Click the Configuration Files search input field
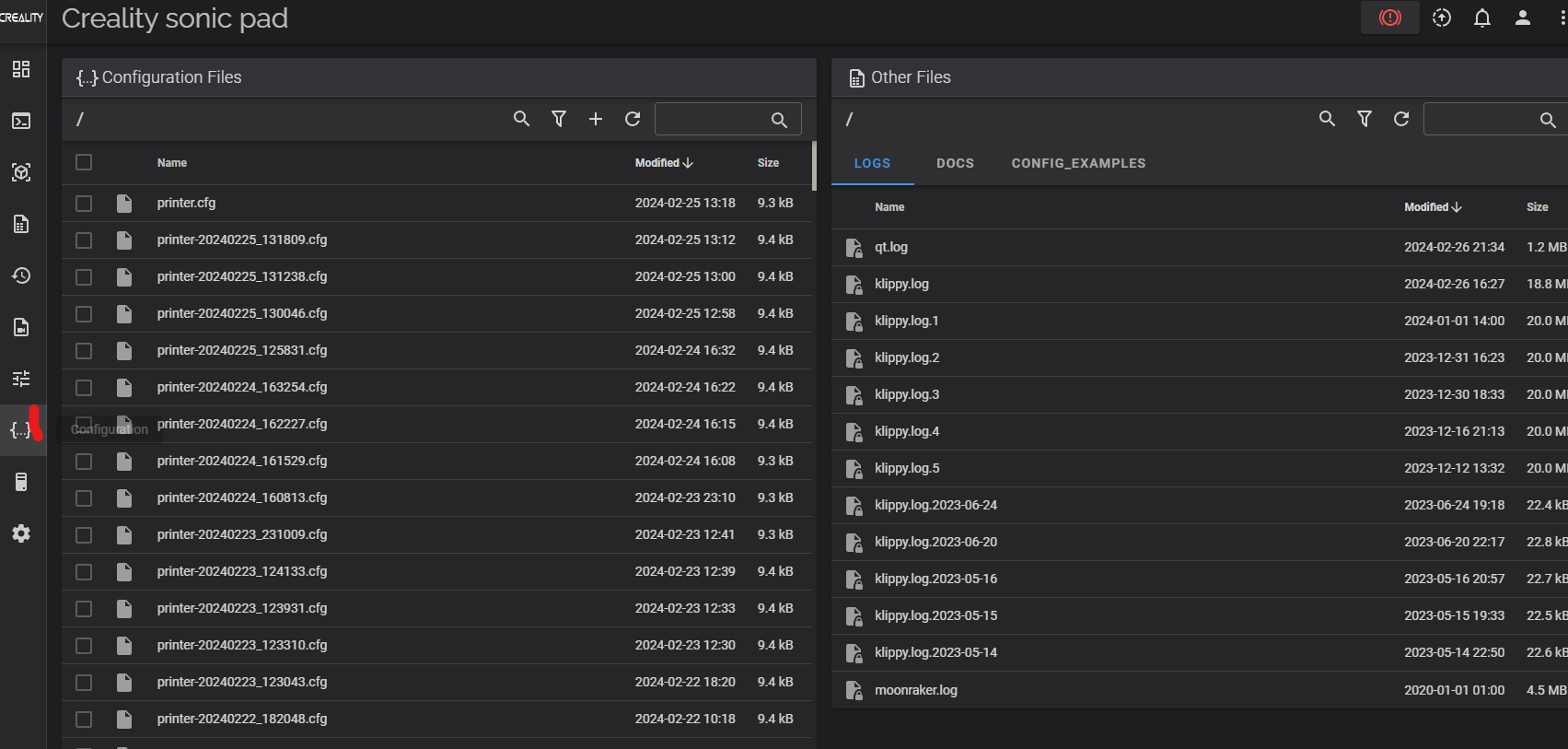The width and height of the screenshot is (1568, 749). 711,120
